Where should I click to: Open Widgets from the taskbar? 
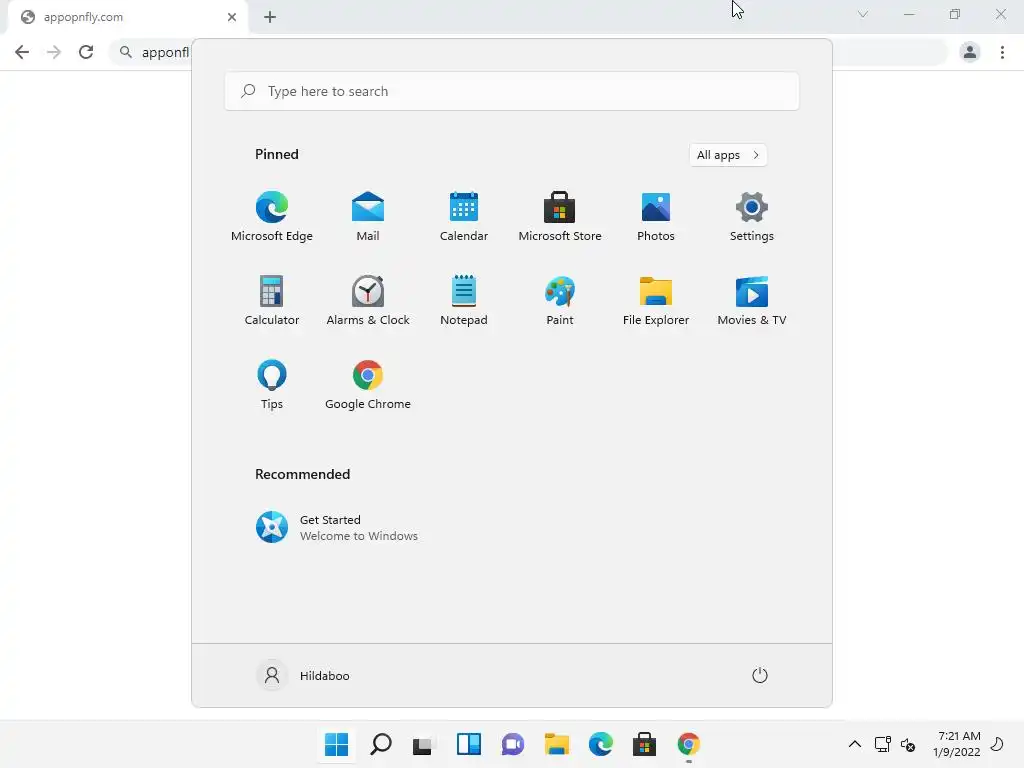pos(468,744)
